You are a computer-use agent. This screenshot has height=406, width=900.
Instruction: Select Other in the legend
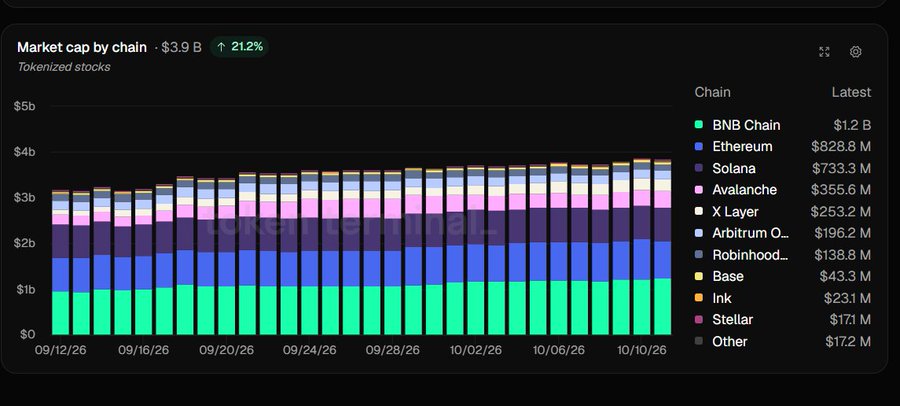pyautogui.click(x=730, y=341)
